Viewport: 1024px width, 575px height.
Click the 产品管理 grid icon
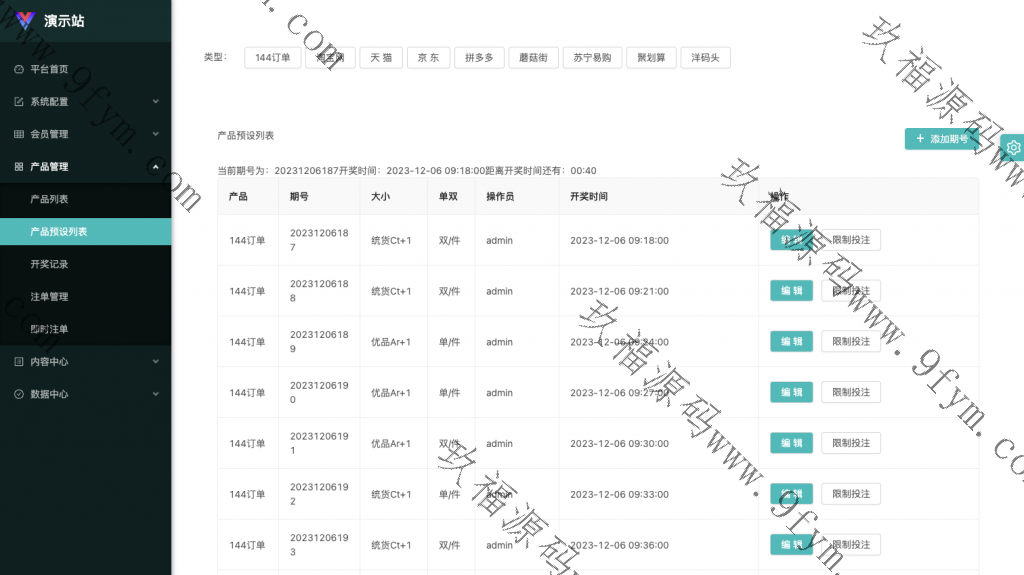point(19,167)
